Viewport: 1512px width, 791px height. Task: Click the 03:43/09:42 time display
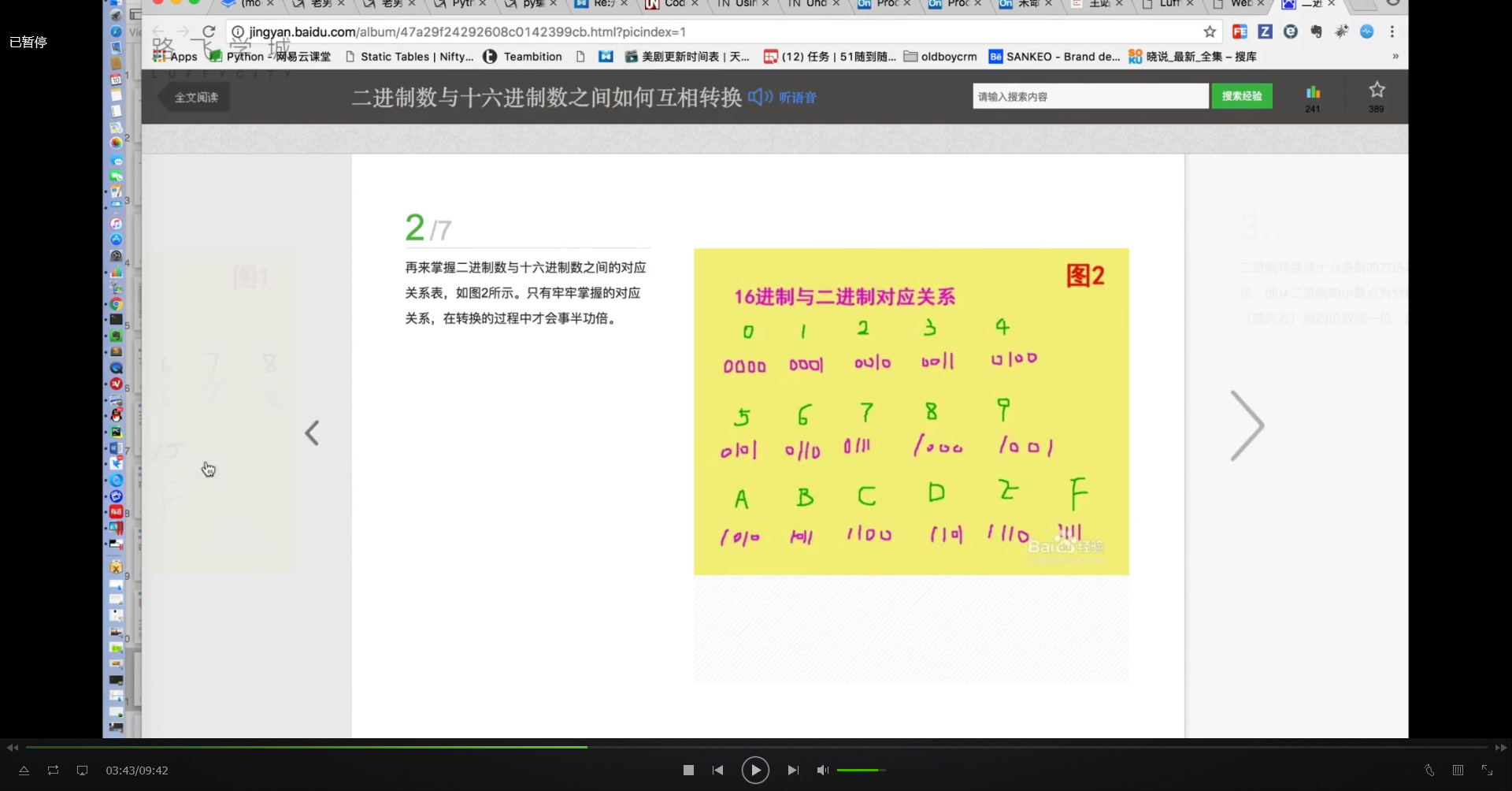click(x=137, y=771)
